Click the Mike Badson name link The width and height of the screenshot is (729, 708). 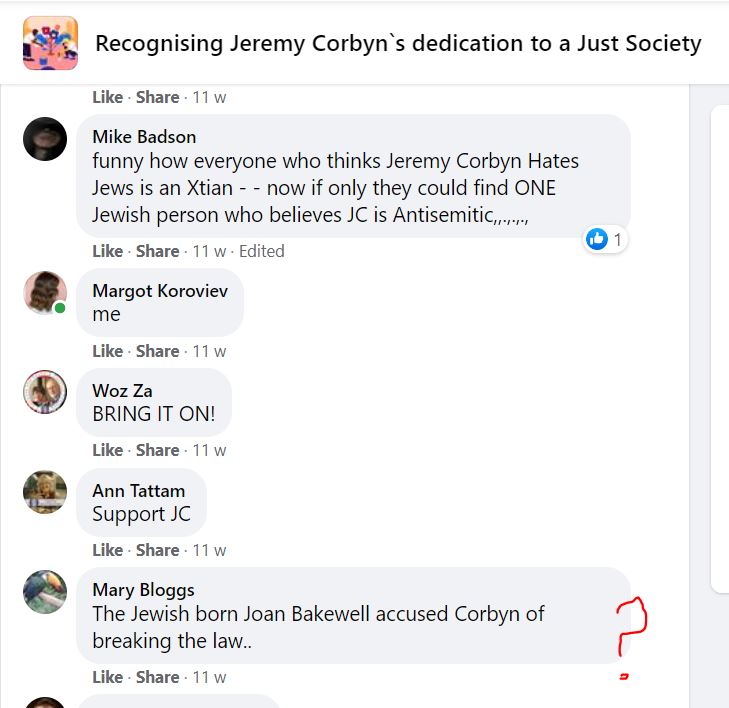click(144, 136)
